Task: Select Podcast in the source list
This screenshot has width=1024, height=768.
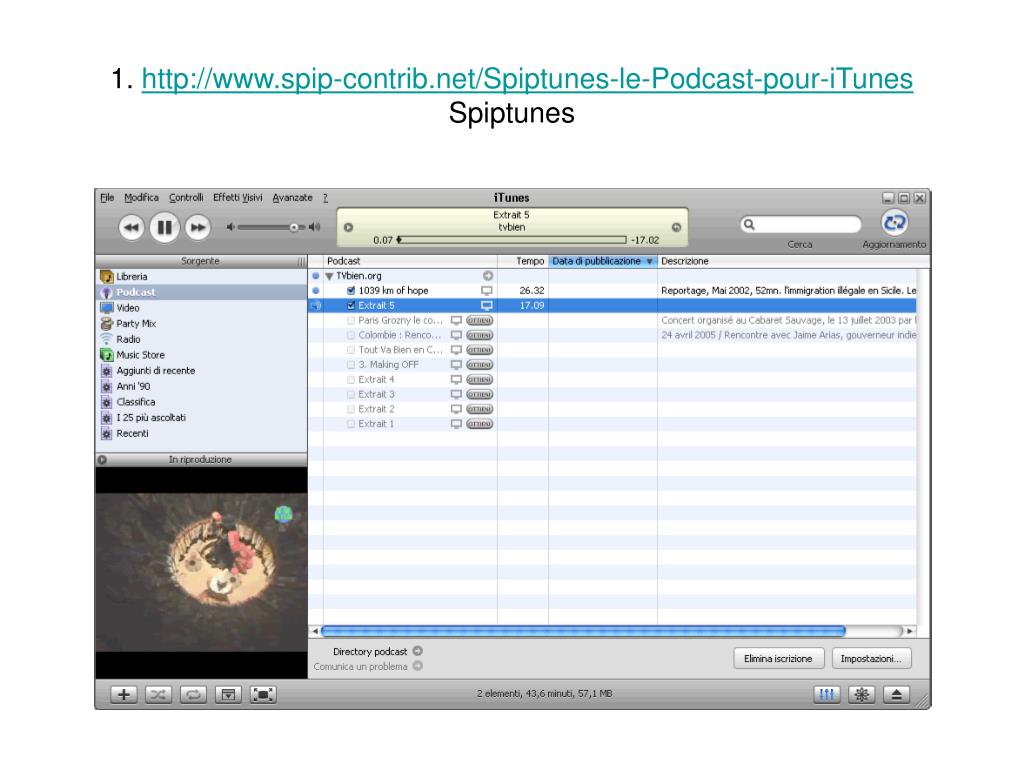Action: click(x=201, y=292)
